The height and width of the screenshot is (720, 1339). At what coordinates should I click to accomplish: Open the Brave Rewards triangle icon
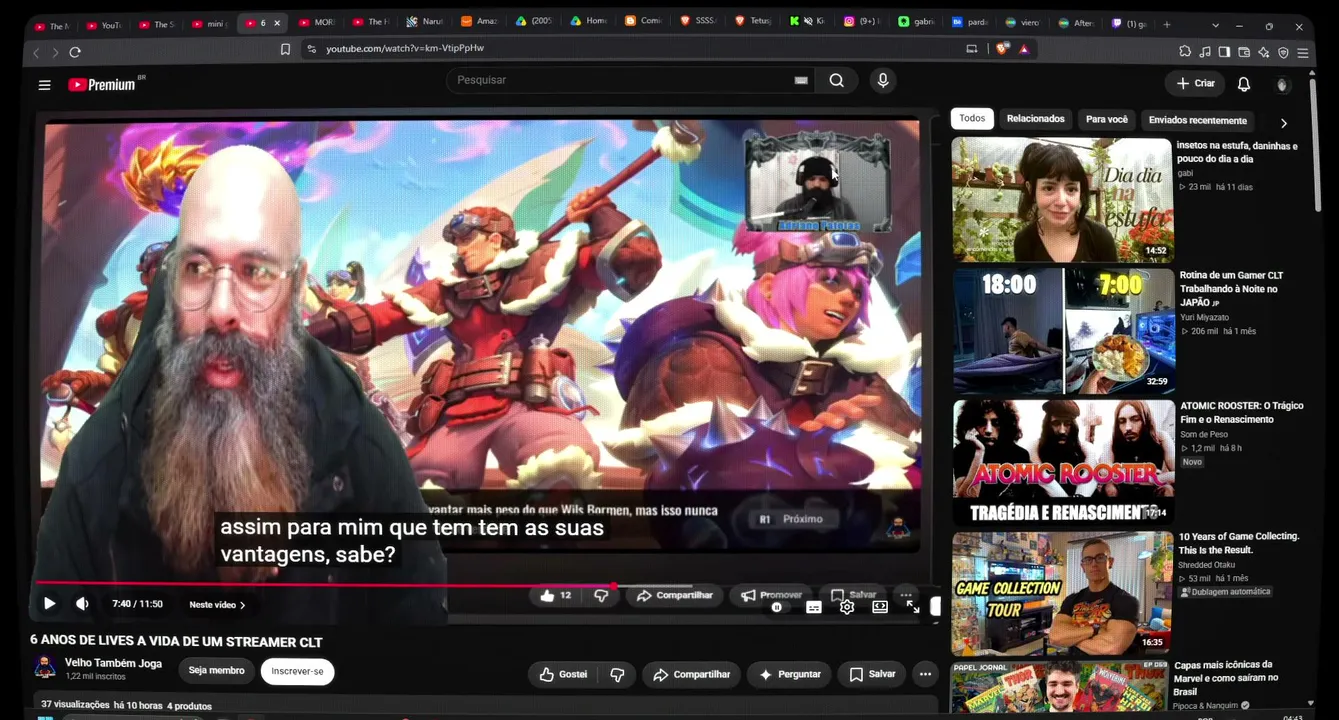[x=1024, y=49]
